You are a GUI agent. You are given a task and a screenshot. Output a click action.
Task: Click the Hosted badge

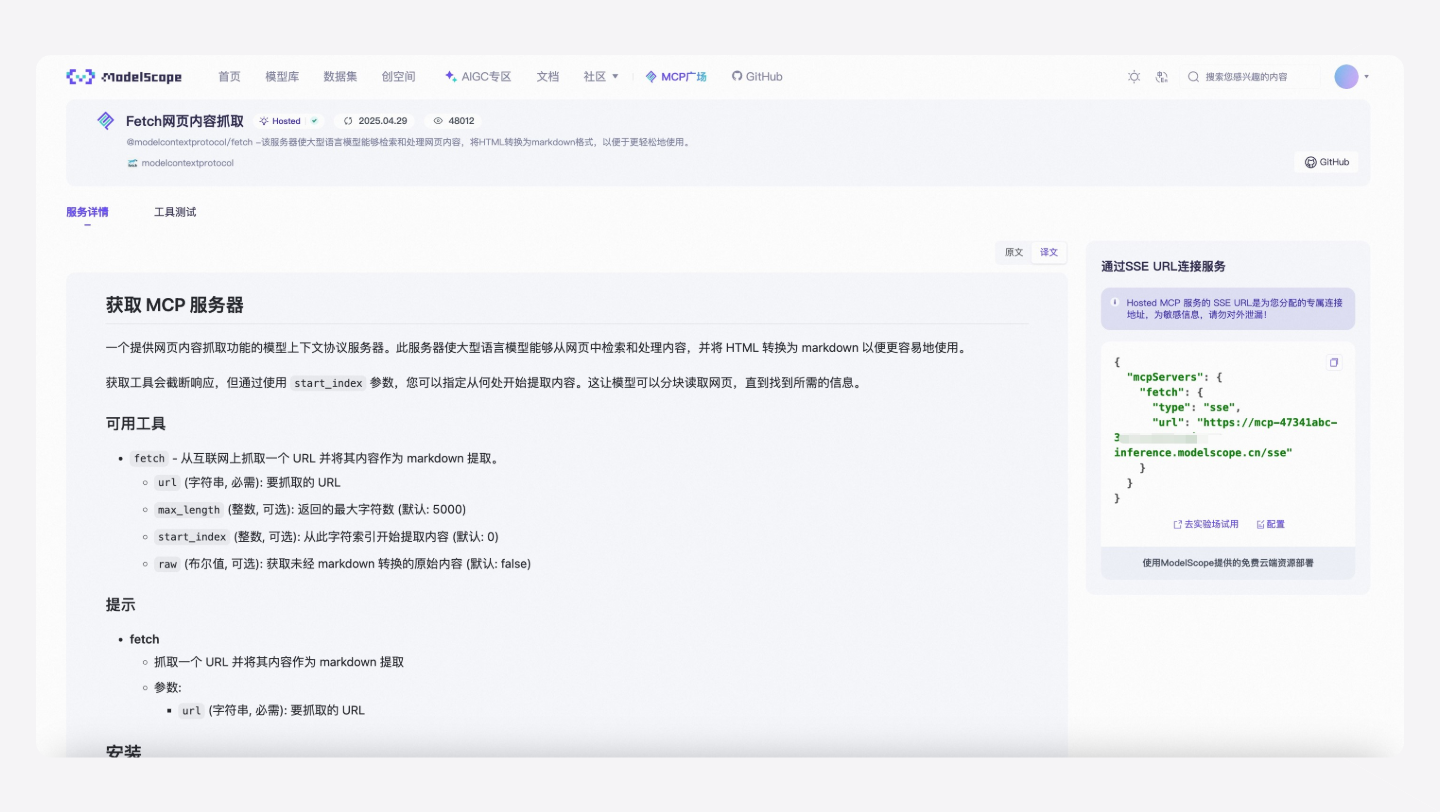[289, 121]
